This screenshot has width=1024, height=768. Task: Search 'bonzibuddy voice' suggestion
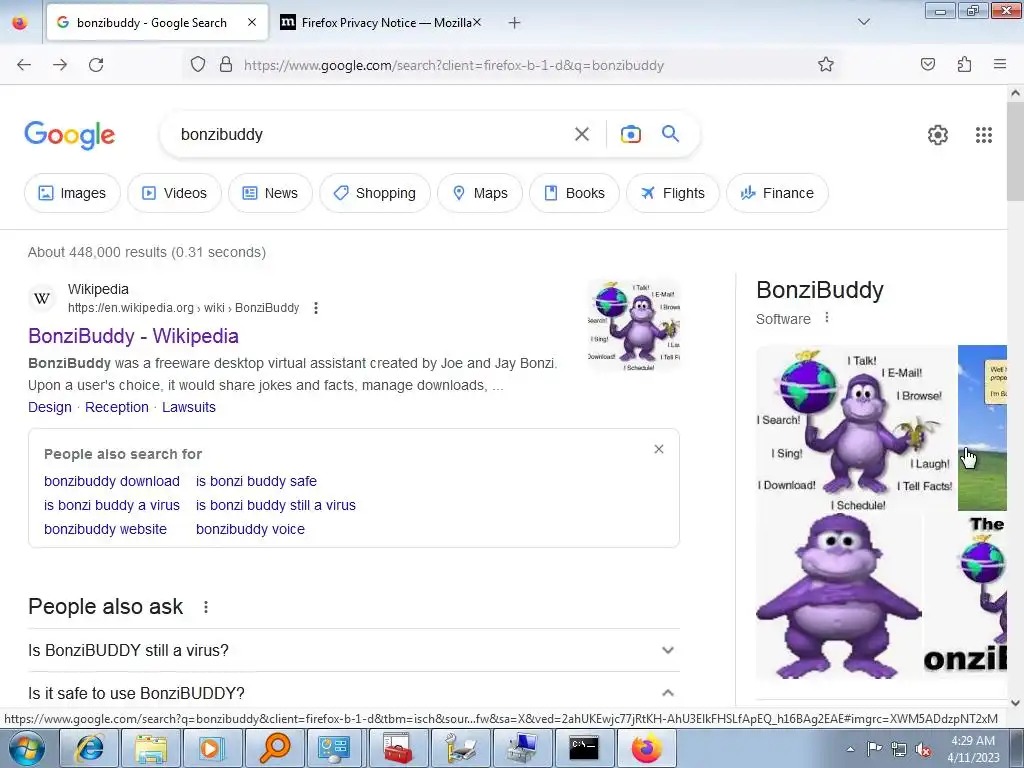pos(250,530)
